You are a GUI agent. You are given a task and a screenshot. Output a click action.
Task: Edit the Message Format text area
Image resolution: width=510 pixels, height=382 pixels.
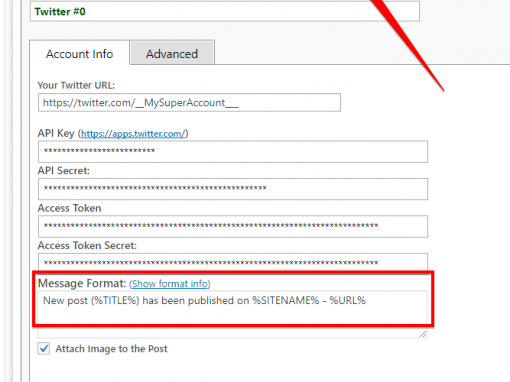(232, 314)
